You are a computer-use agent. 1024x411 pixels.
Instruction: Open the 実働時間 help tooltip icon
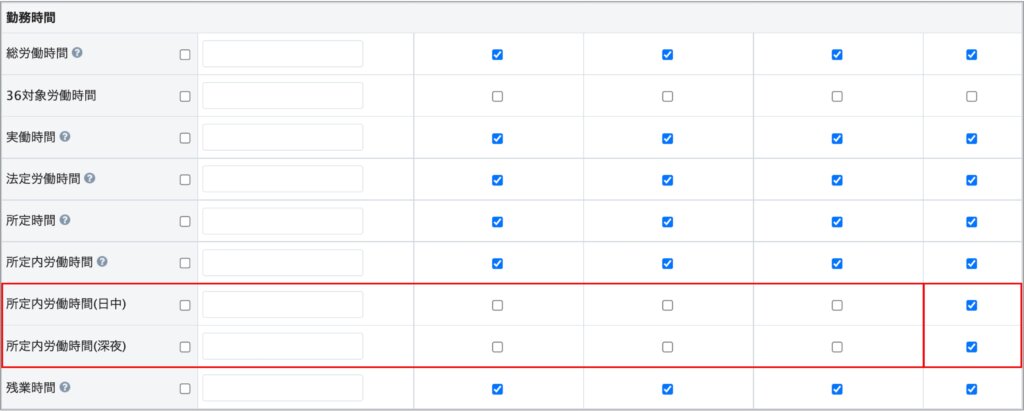point(64,137)
